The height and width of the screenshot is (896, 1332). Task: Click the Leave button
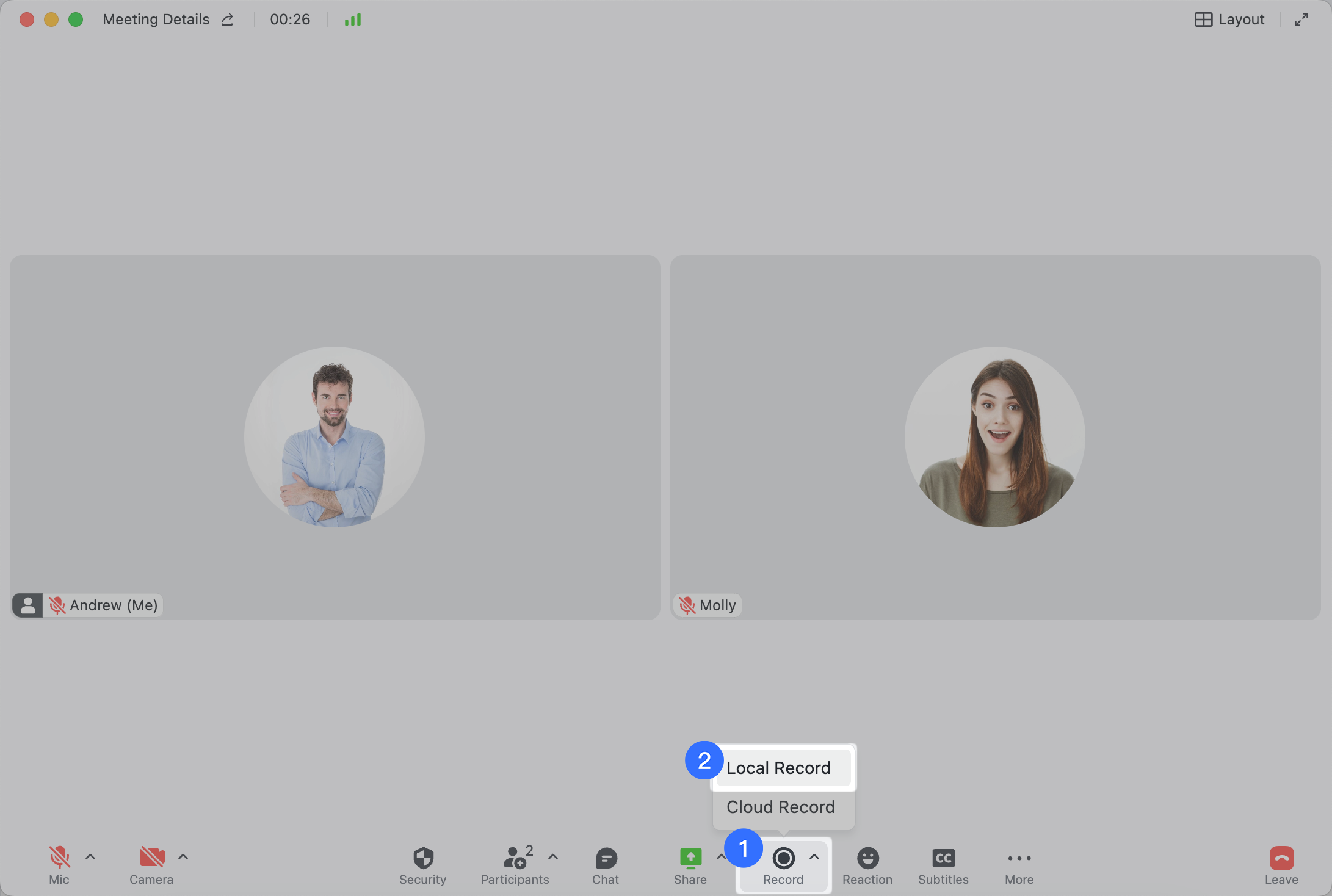tap(1281, 858)
